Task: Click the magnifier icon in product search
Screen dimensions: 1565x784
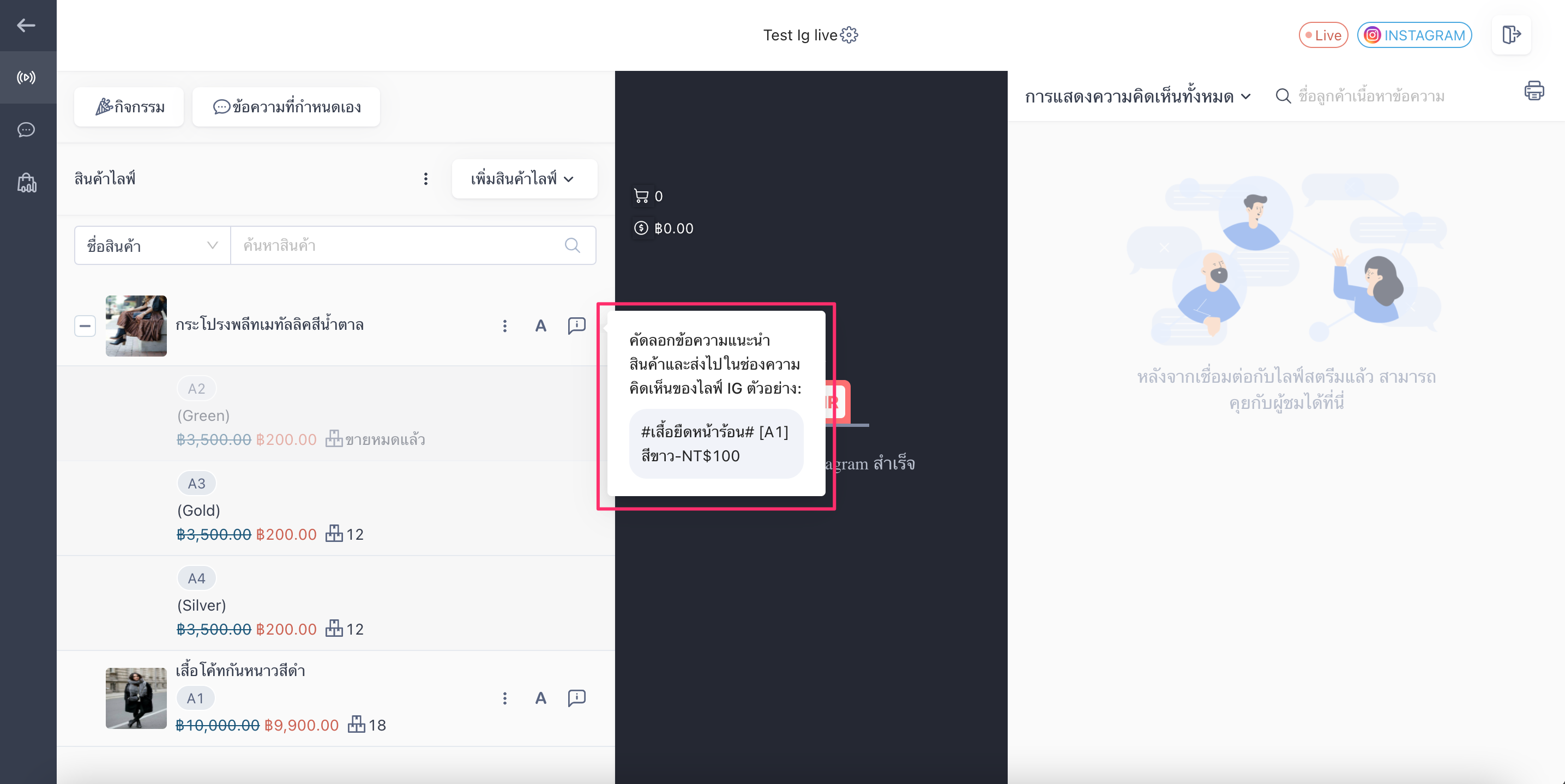Action: 571,245
